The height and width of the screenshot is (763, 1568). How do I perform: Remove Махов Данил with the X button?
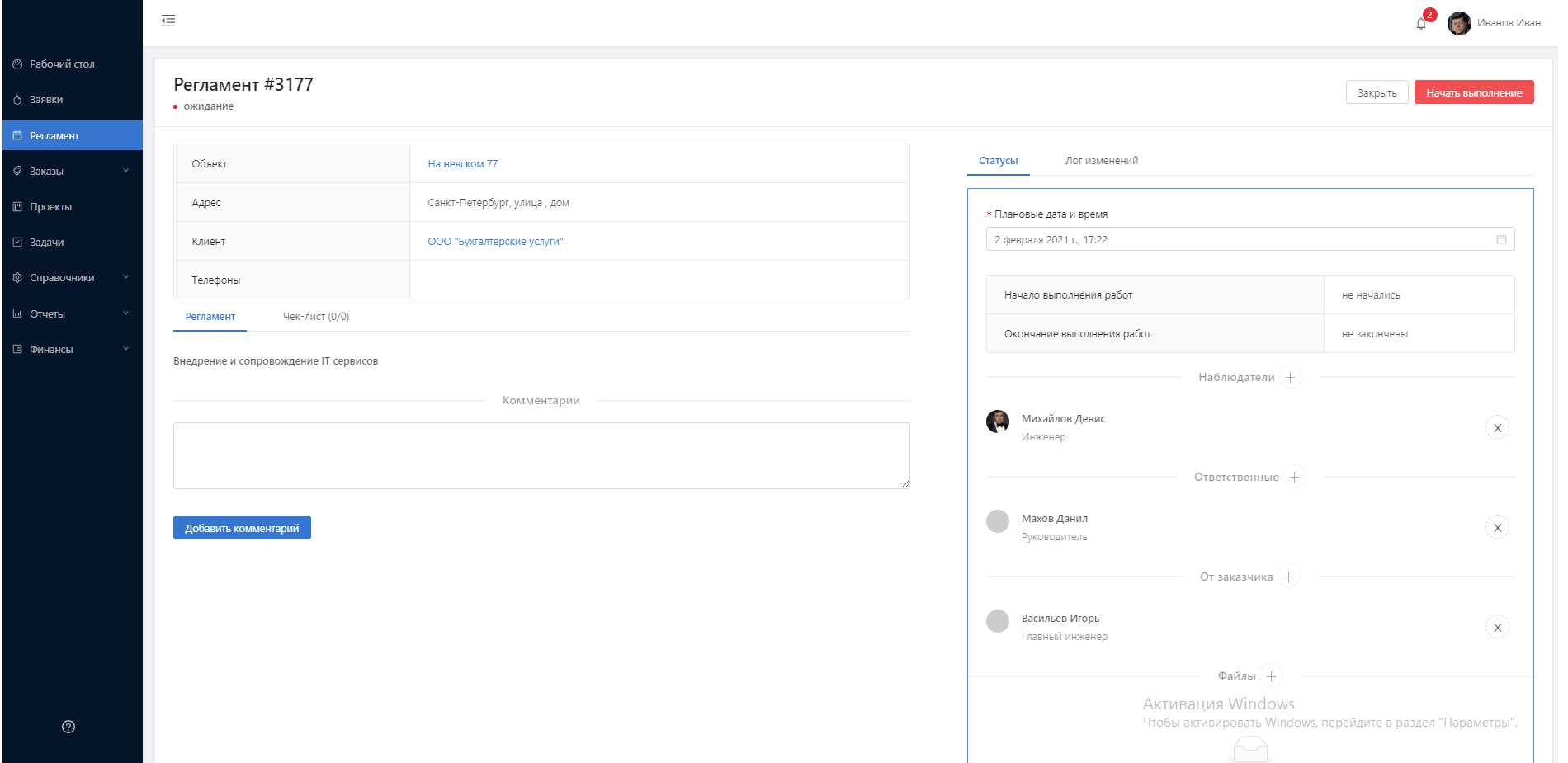point(1497,528)
